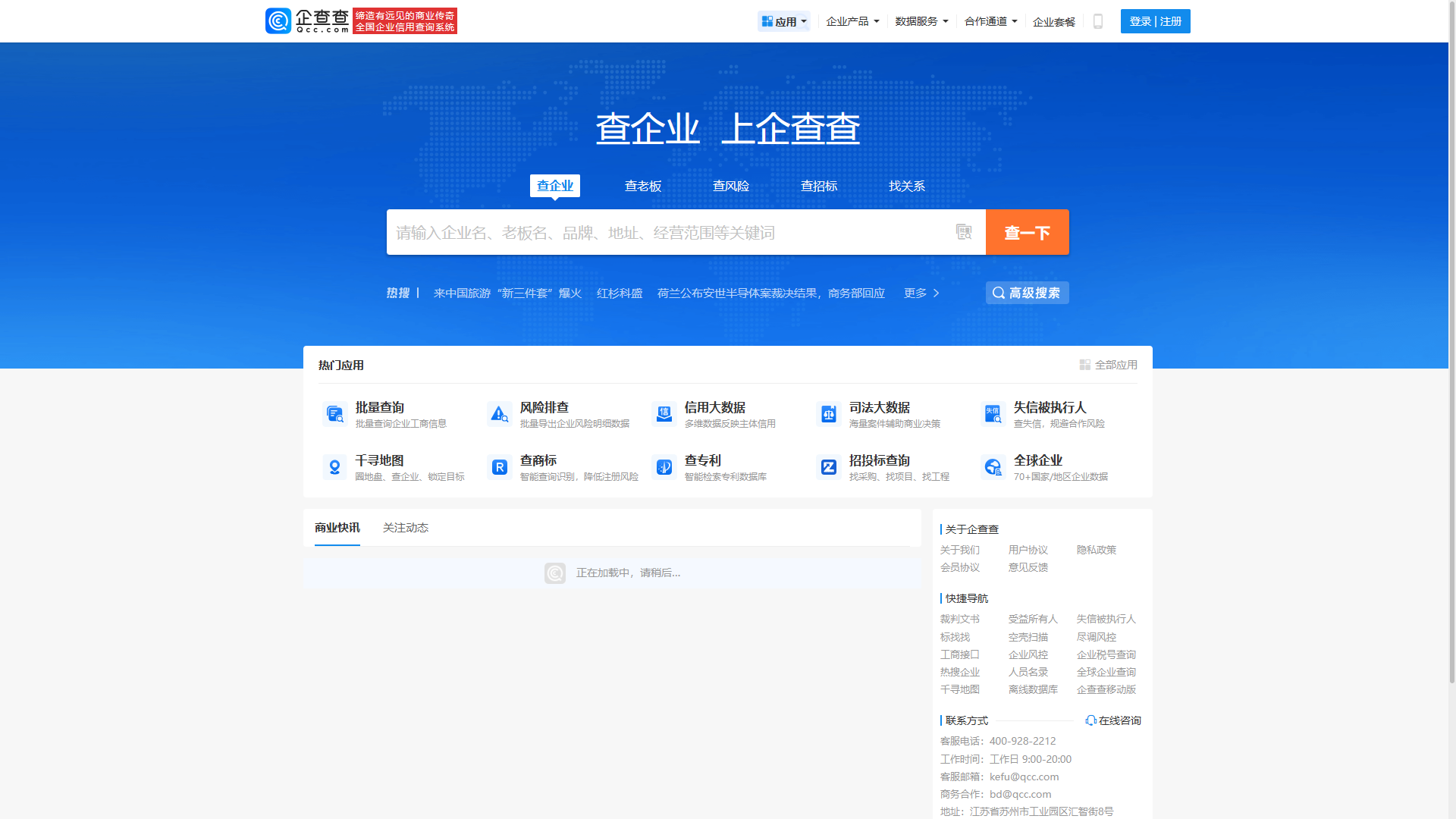
Task: Expand the 数据服务 dropdown
Action: tap(921, 21)
